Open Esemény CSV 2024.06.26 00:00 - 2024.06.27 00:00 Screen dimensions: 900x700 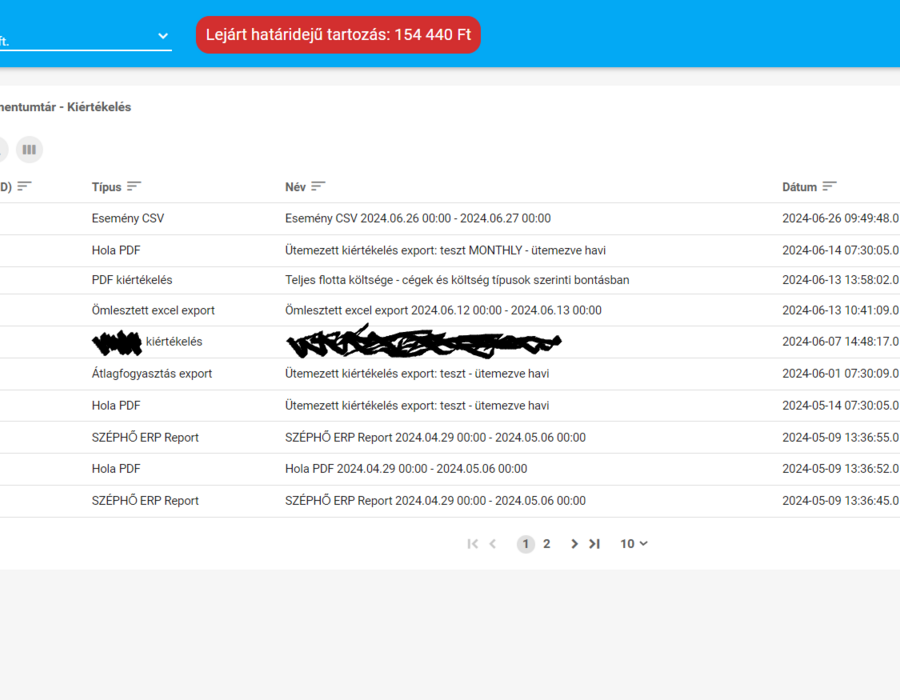coord(418,219)
